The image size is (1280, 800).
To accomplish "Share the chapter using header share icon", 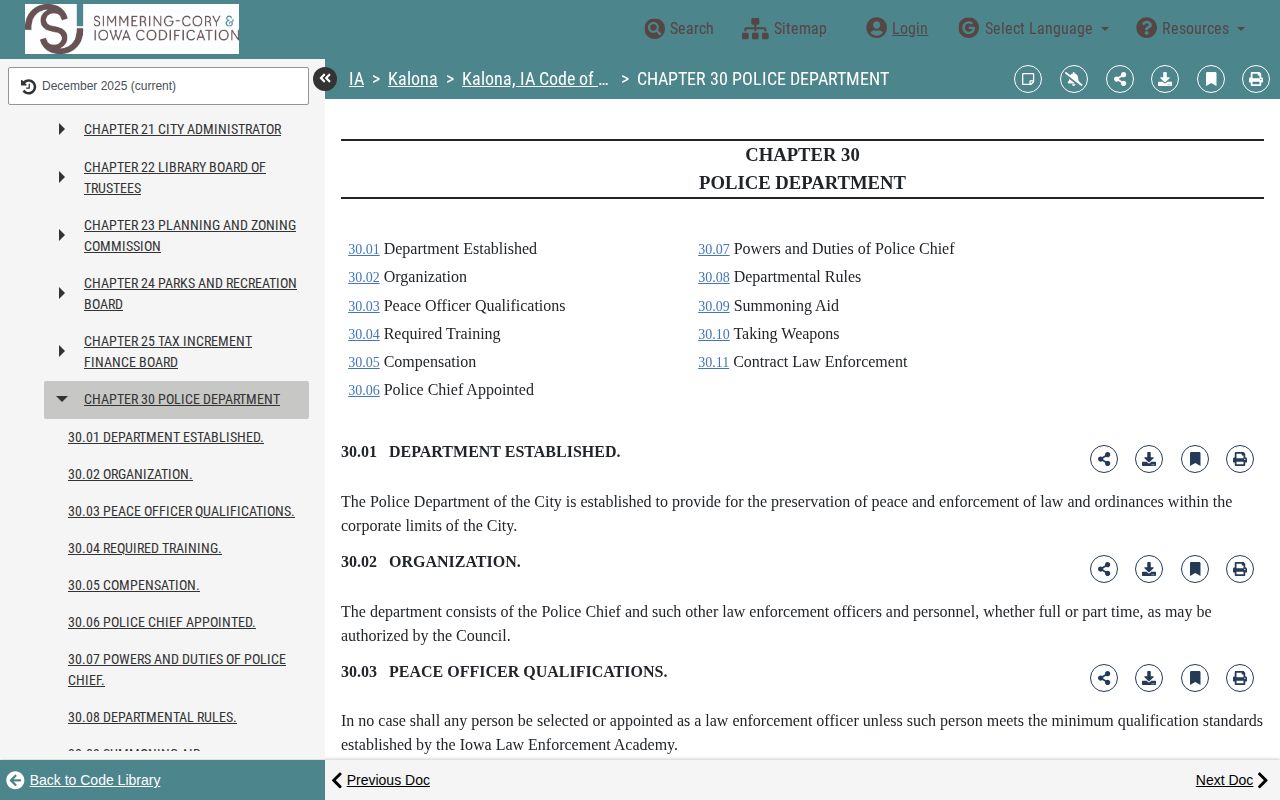I will pyautogui.click(x=1120, y=79).
